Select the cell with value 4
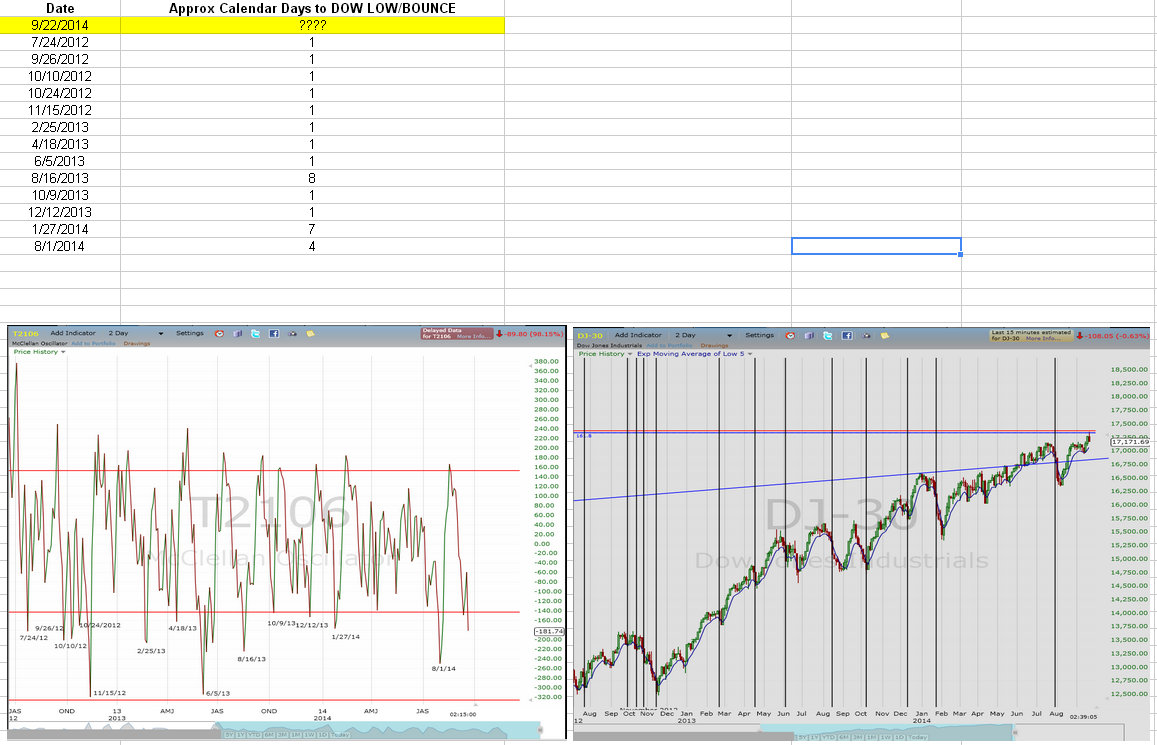1157x745 pixels. pos(312,246)
